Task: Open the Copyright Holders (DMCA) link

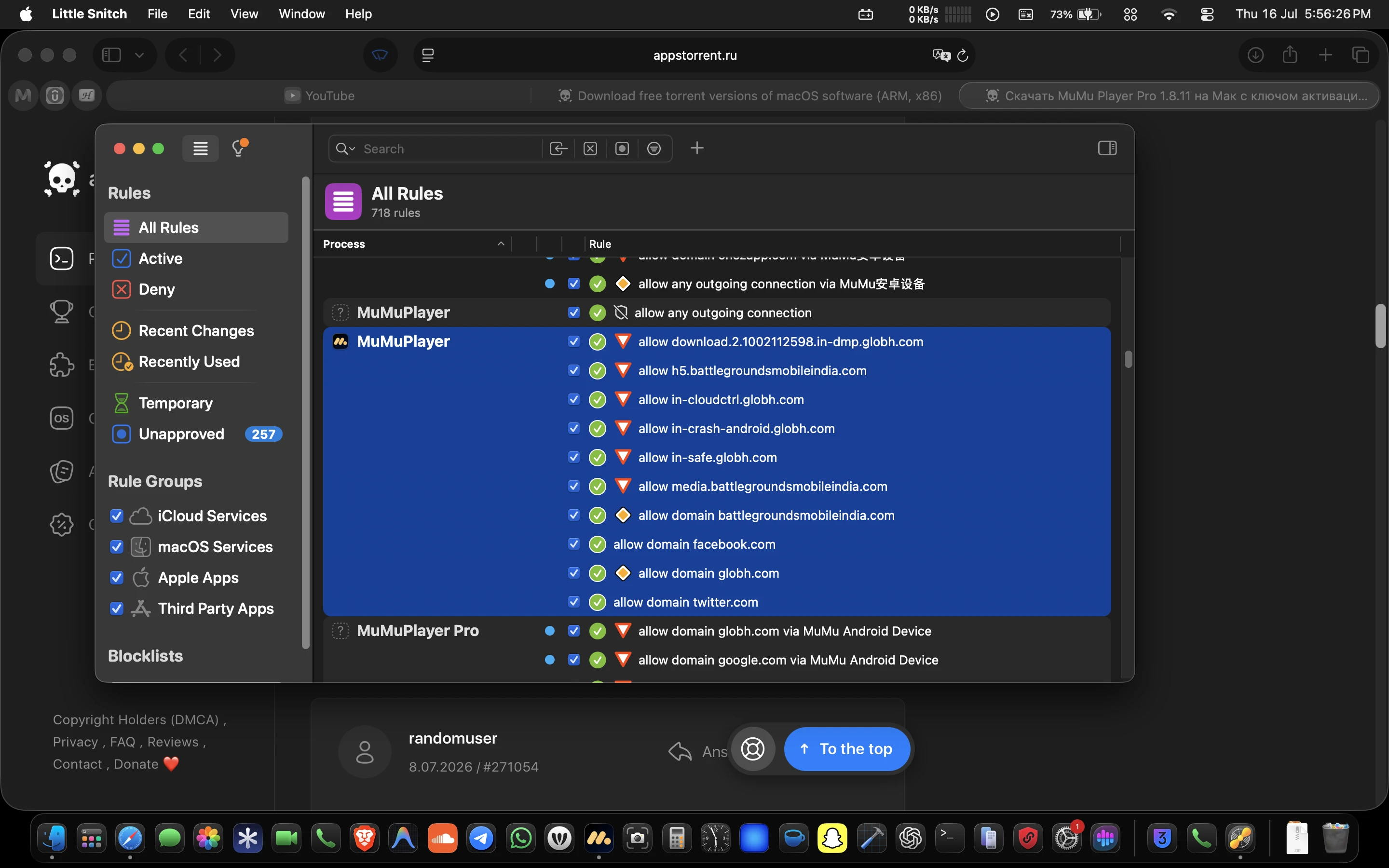Action: pyautogui.click(x=136, y=719)
